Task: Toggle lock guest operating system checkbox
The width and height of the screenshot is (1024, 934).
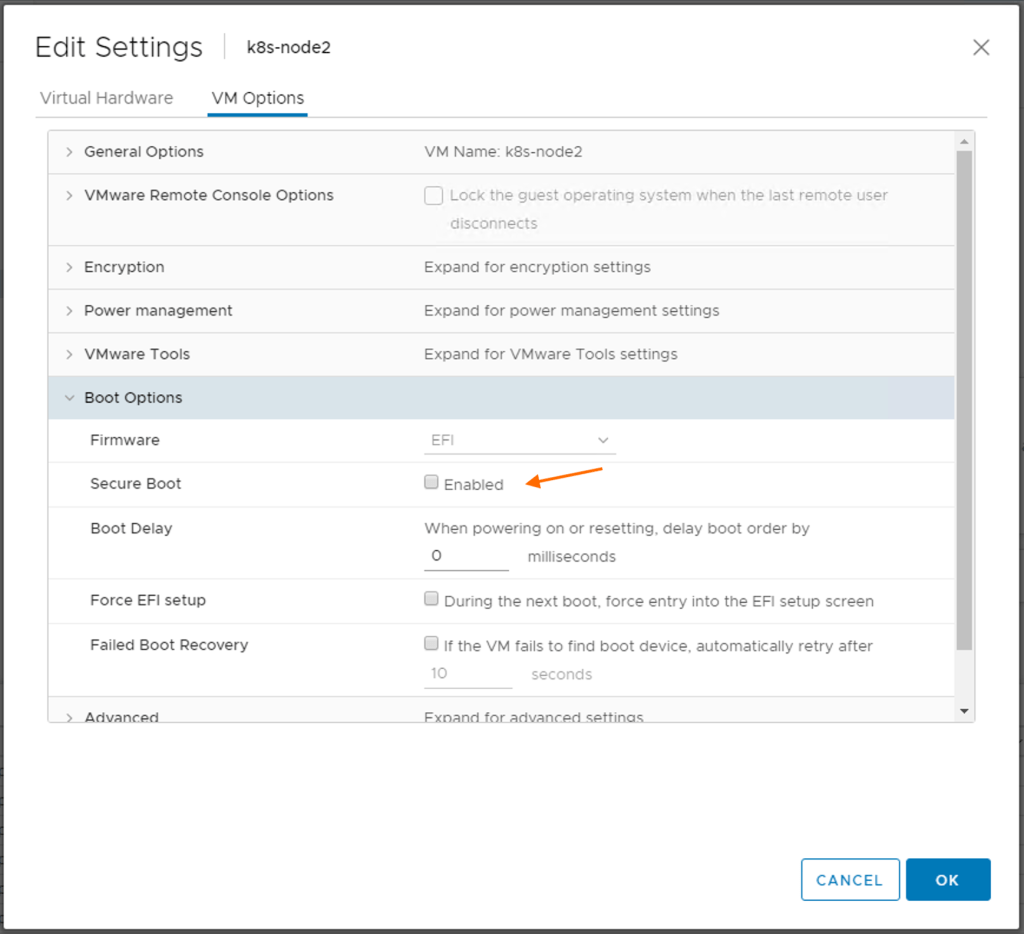Action: coord(433,196)
